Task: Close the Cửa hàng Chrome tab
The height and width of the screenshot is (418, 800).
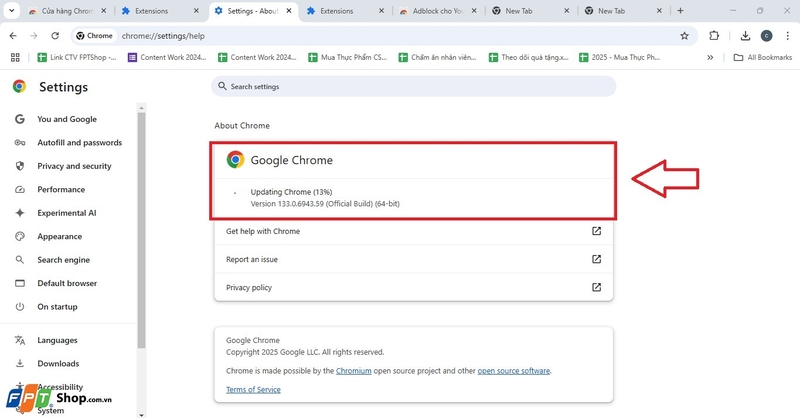Action: click(x=104, y=11)
